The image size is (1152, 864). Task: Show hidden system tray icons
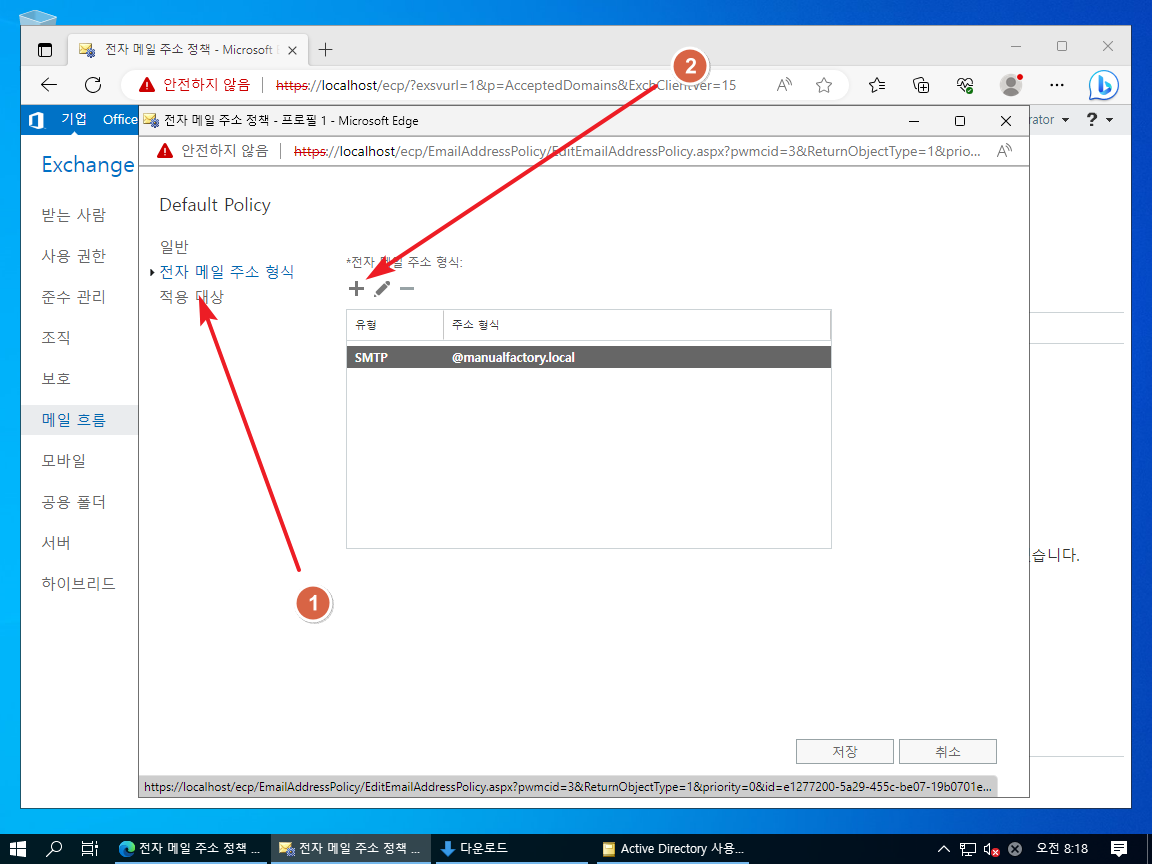[x=944, y=849]
